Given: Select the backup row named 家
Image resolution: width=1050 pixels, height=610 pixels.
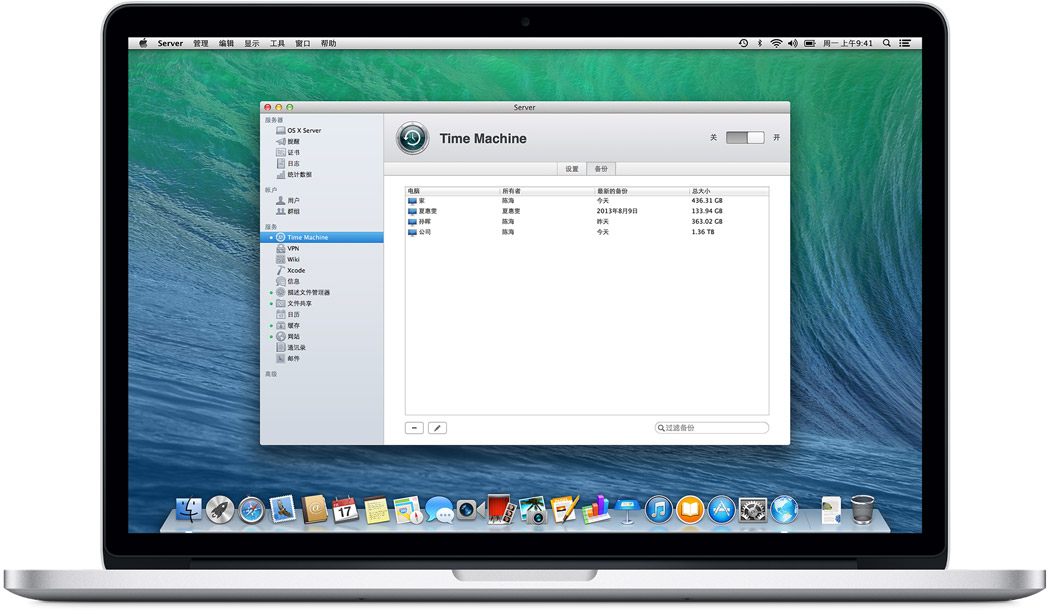Looking at the screenshot, I should tap(587, 201).
